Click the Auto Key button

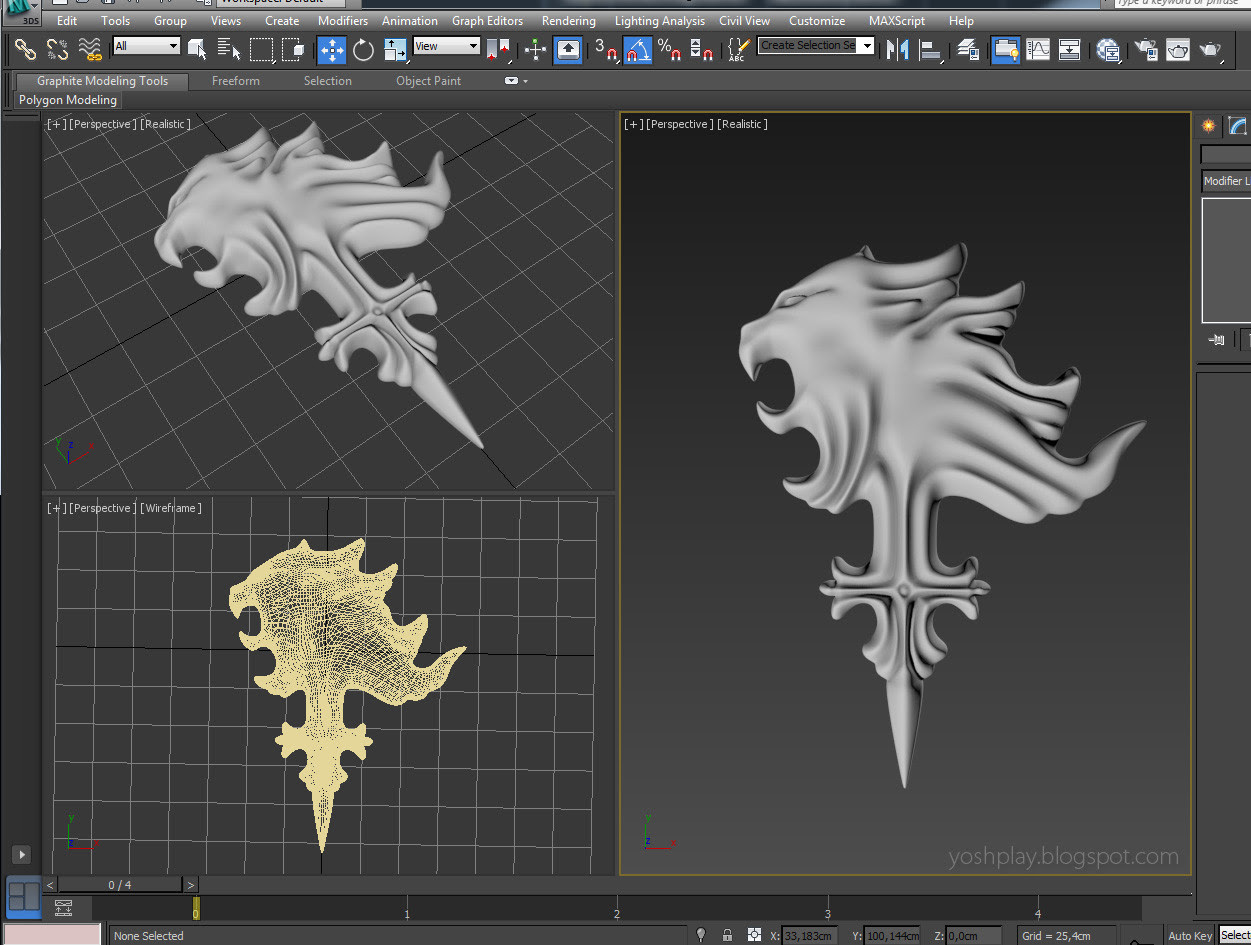tap(1189, 936)
